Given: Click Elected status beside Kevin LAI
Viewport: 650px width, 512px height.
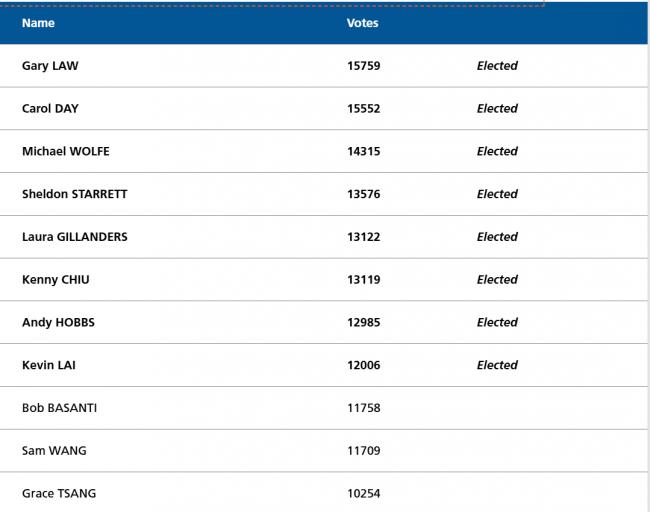Looking at the screenshot, I should [497, 365].
